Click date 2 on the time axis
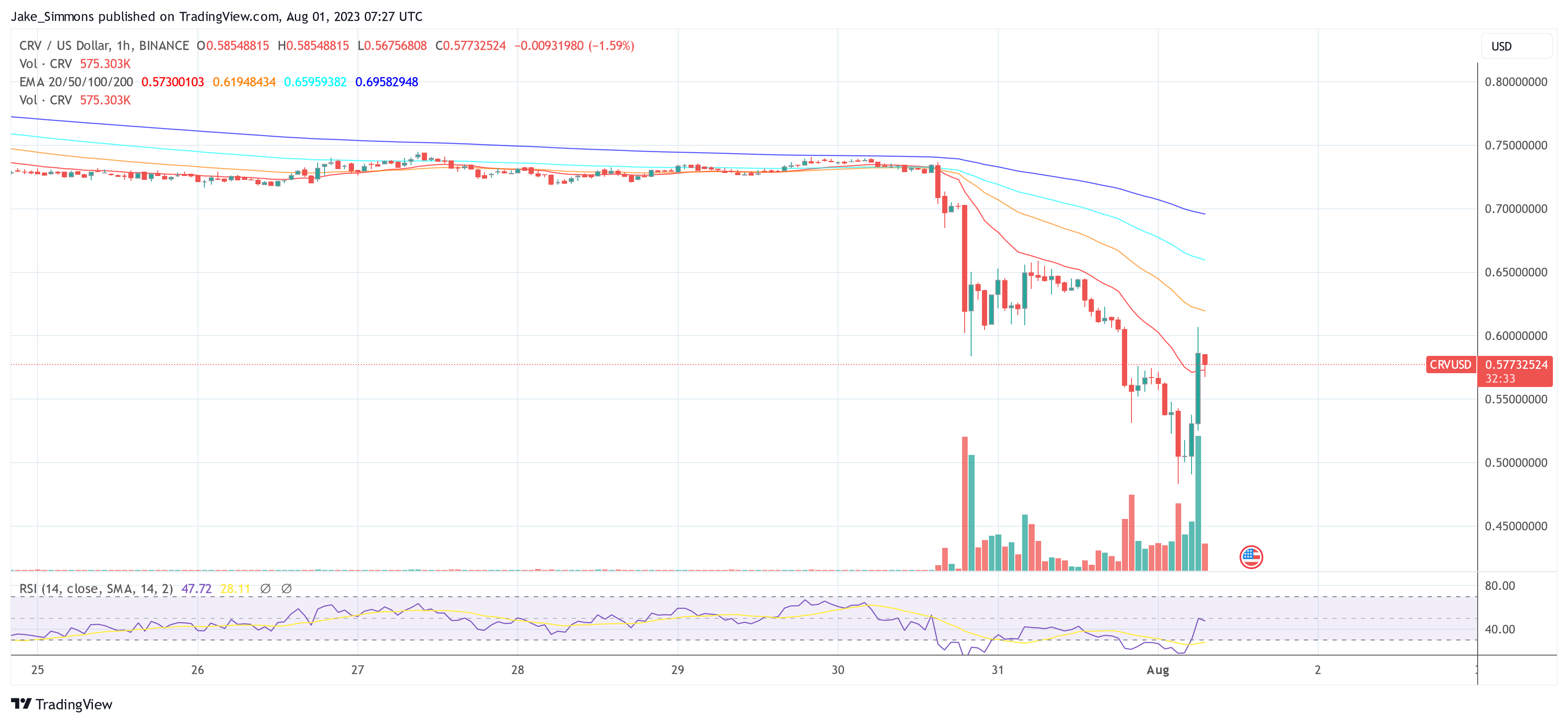 pos(1318,669)
